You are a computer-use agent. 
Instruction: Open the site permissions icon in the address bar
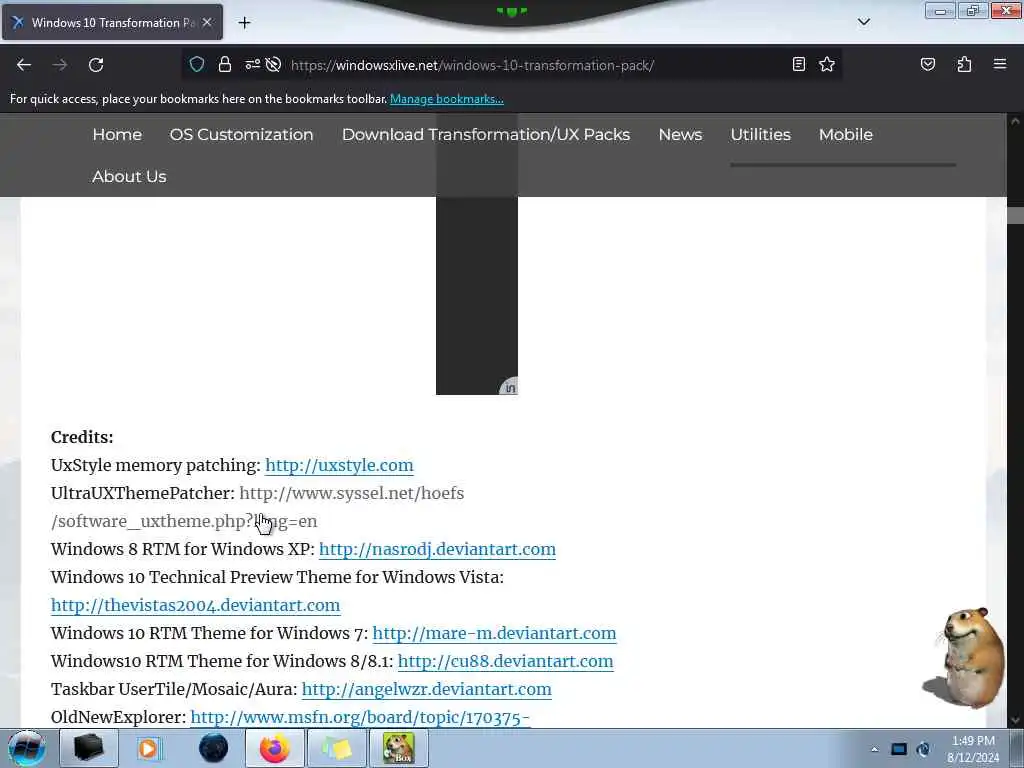click(x=252, y=64)
